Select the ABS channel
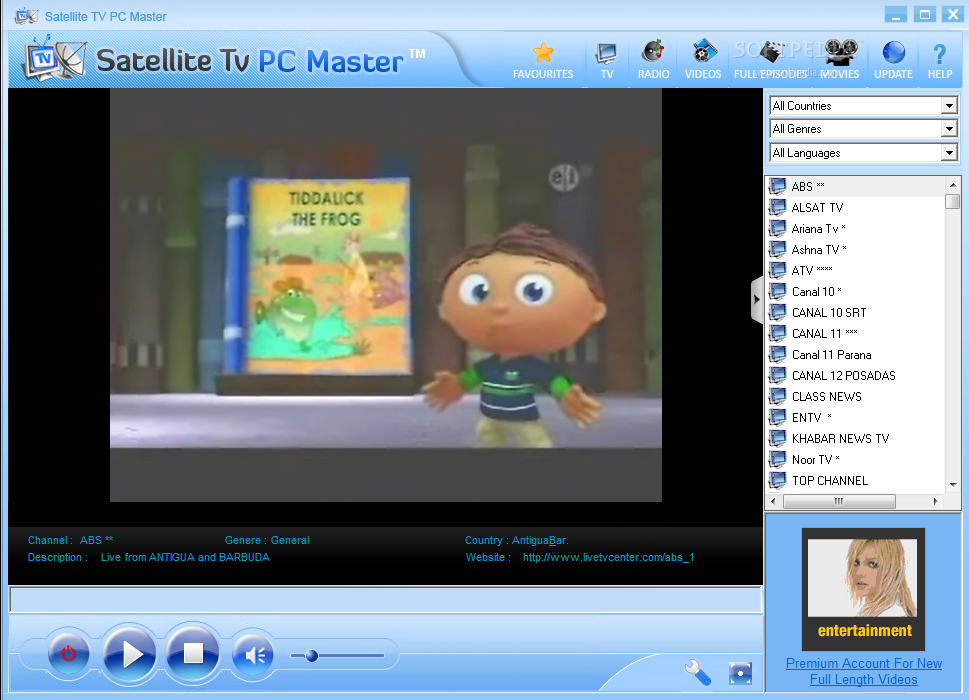 (856, 187)
